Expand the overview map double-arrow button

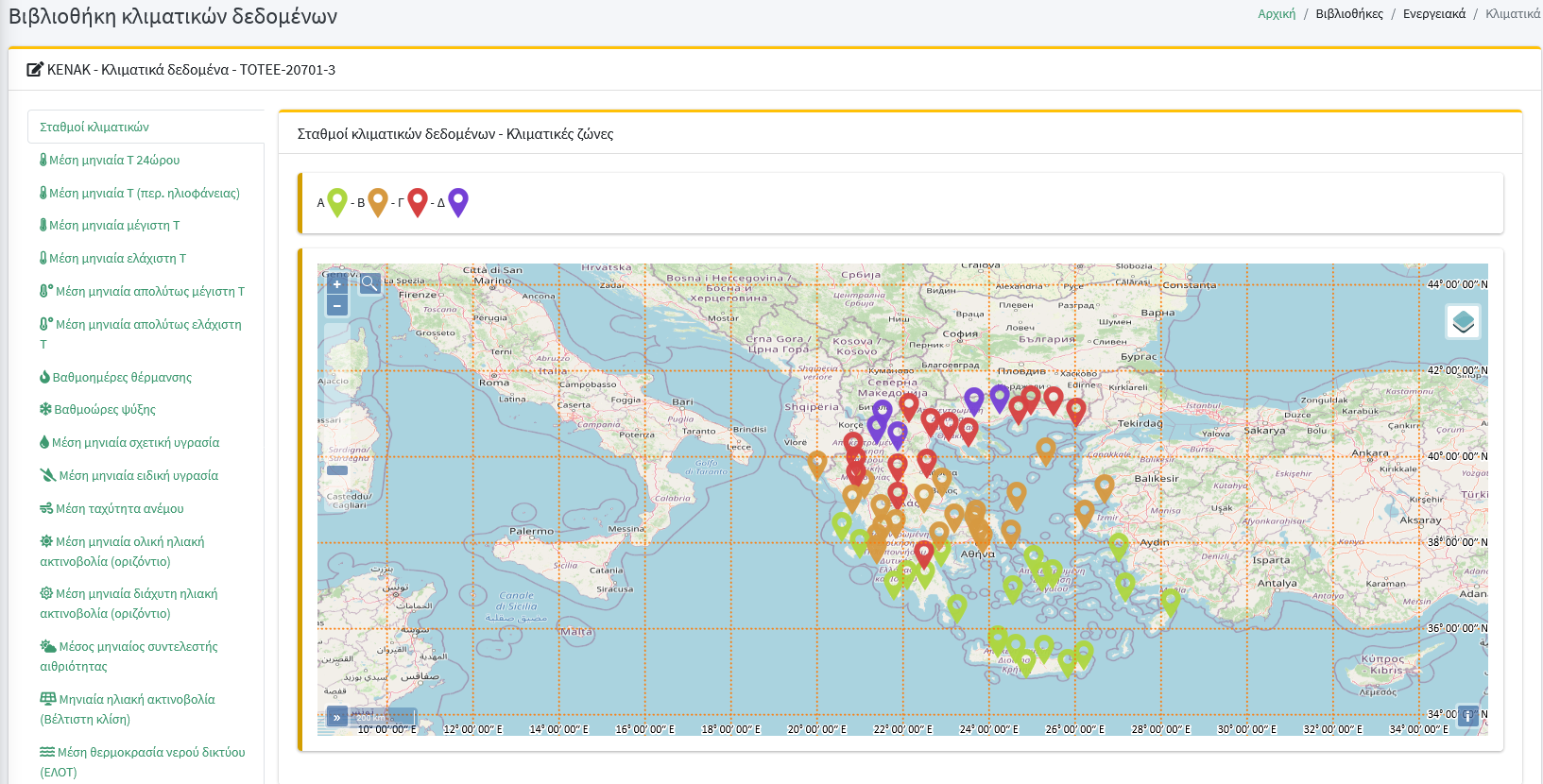(x=337, y=717)
